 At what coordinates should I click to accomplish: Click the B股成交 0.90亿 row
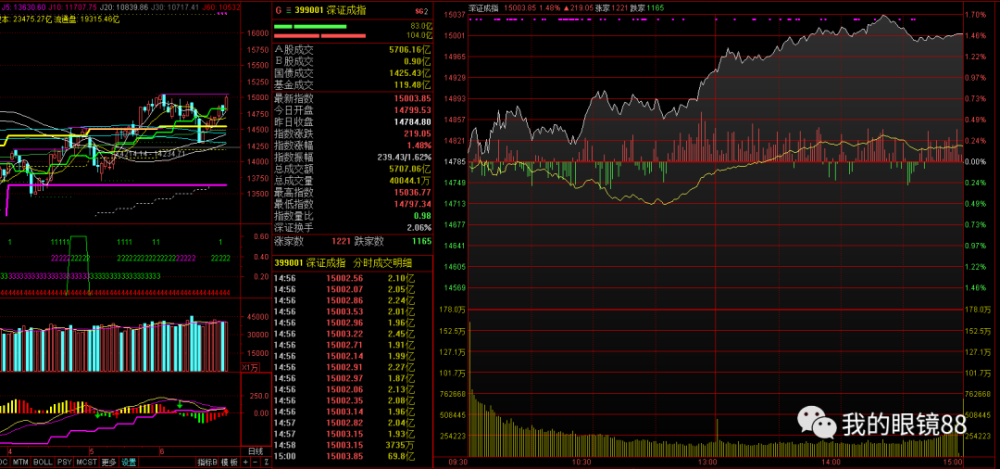pyautogui.click(x=353, y=61)
